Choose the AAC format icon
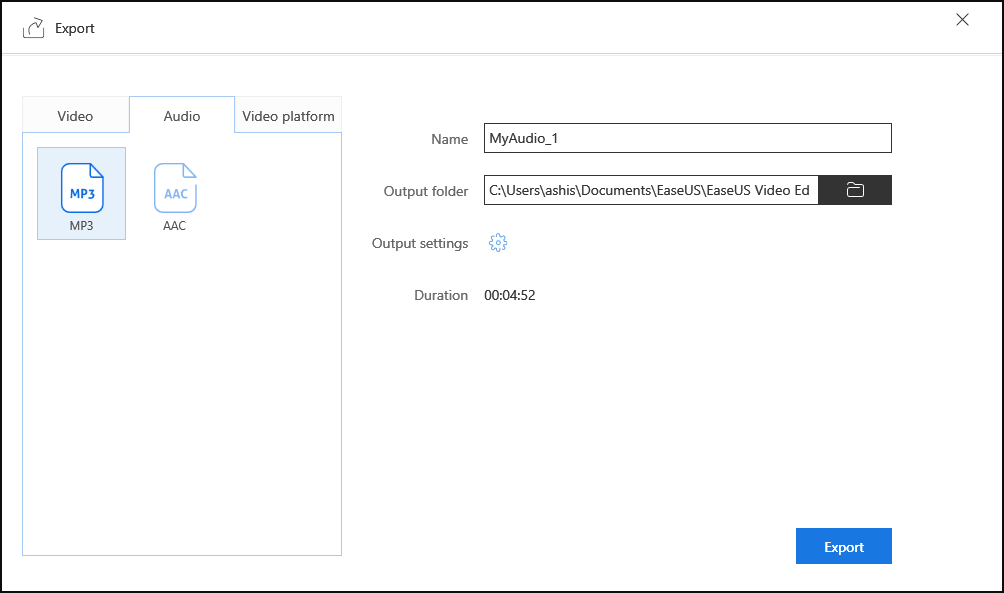Screen dimensions: 1004x593 click(x=175, y=188)
